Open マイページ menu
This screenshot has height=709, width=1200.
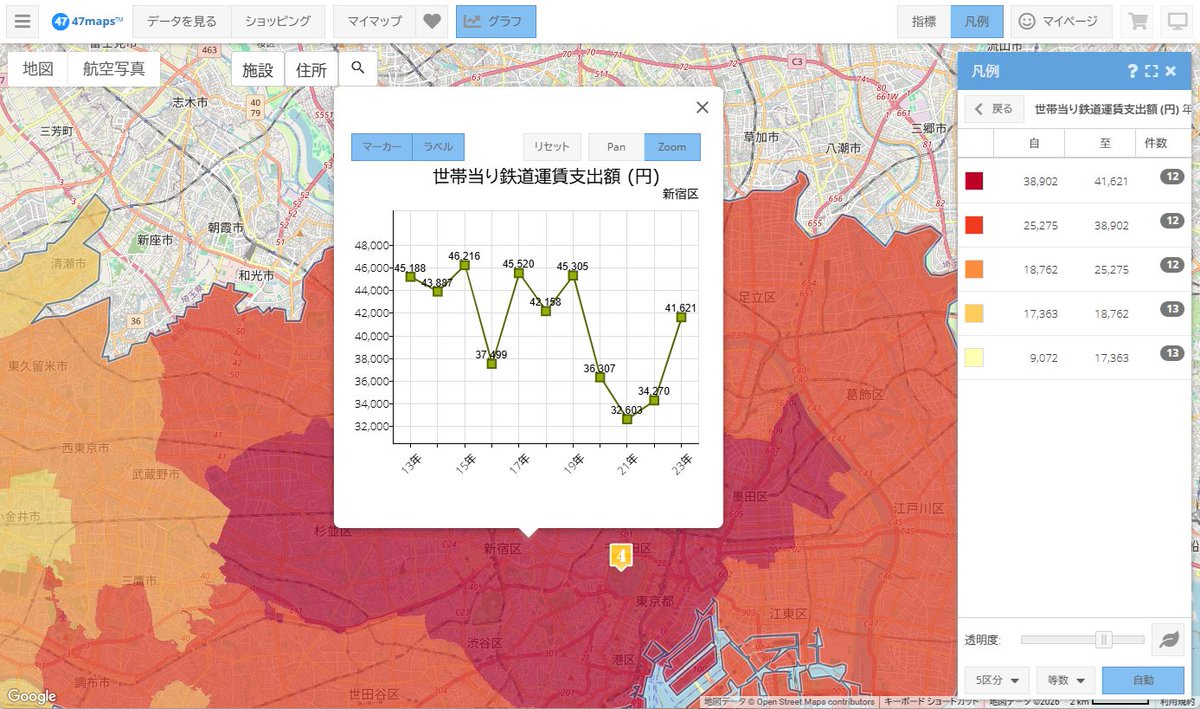click(1061, 21)
